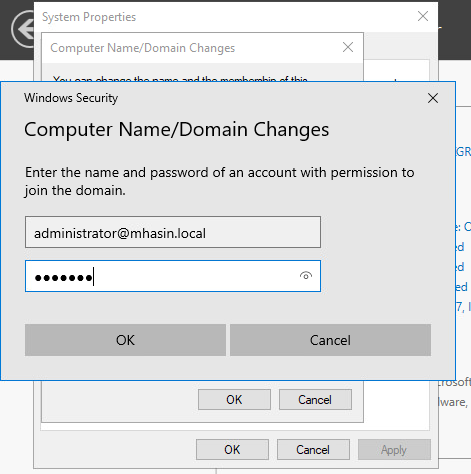Screen dimensions: 471x474
Task: Click the back arrow in Server Manager
Action: click(23, 29)
